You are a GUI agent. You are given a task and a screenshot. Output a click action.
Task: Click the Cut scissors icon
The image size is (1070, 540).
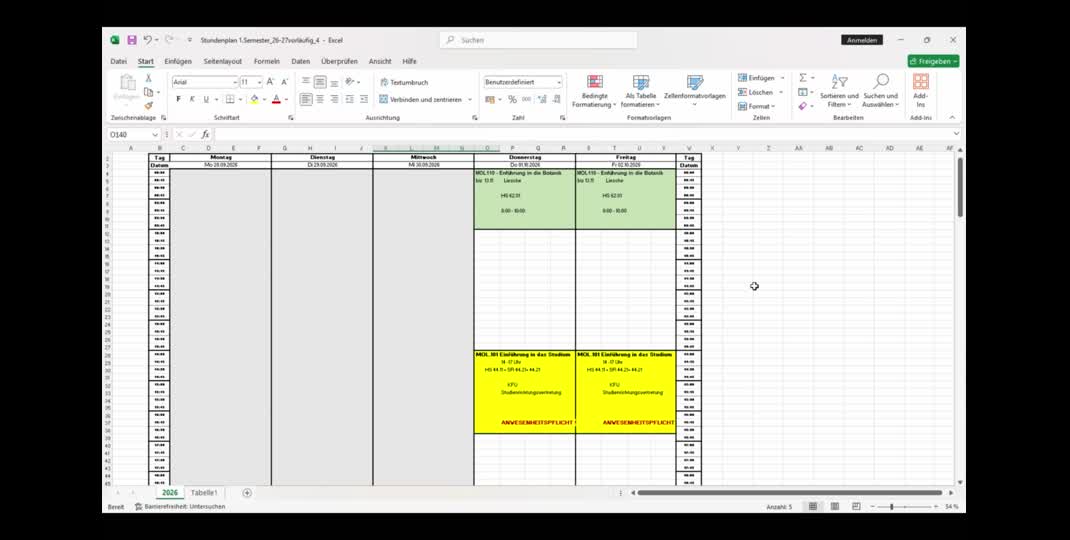pos(148,79)
